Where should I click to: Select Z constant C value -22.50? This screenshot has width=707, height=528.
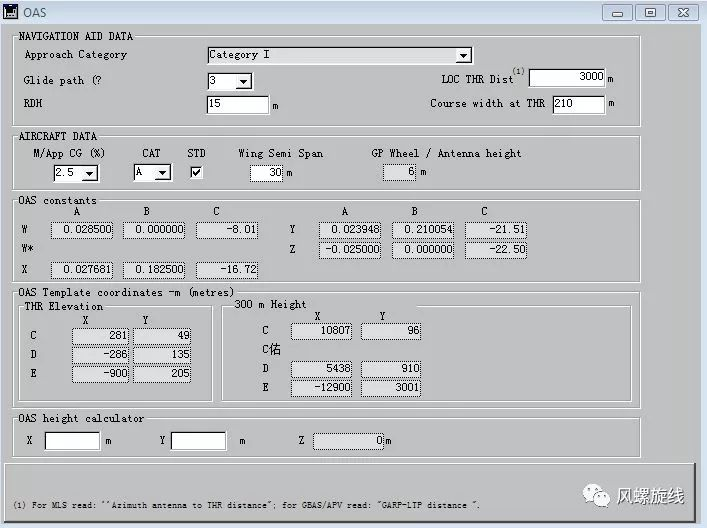pyautogui.click(x=496, y=250)
